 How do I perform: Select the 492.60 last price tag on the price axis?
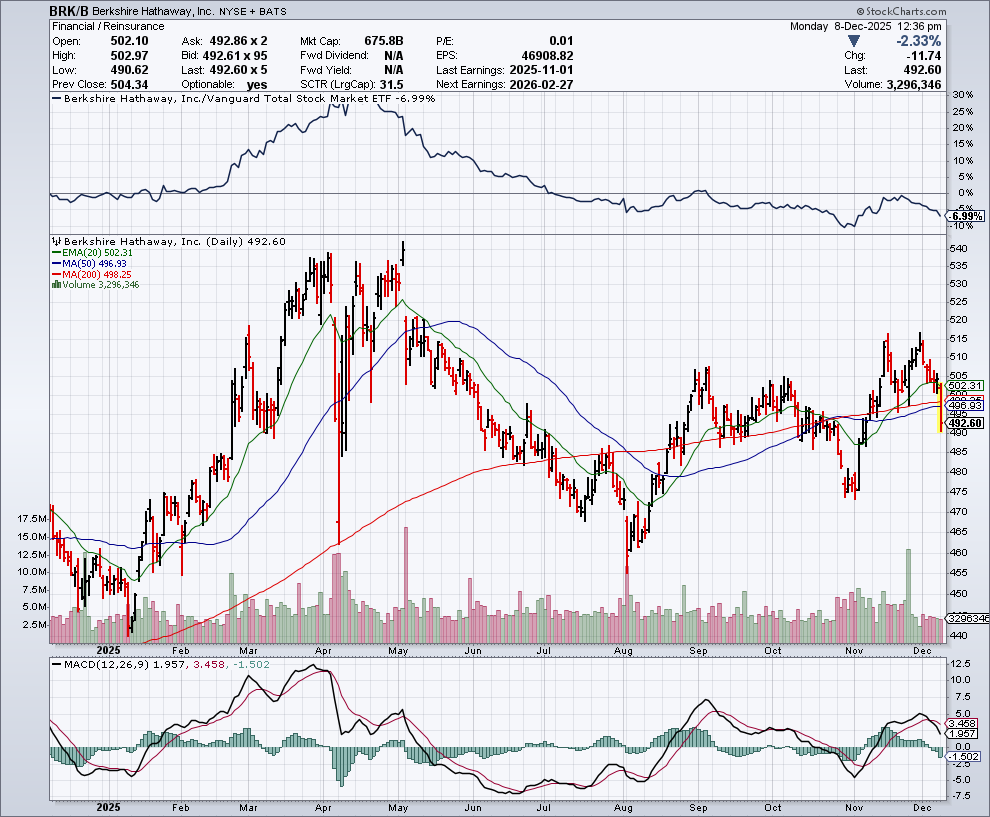point(965,423)
